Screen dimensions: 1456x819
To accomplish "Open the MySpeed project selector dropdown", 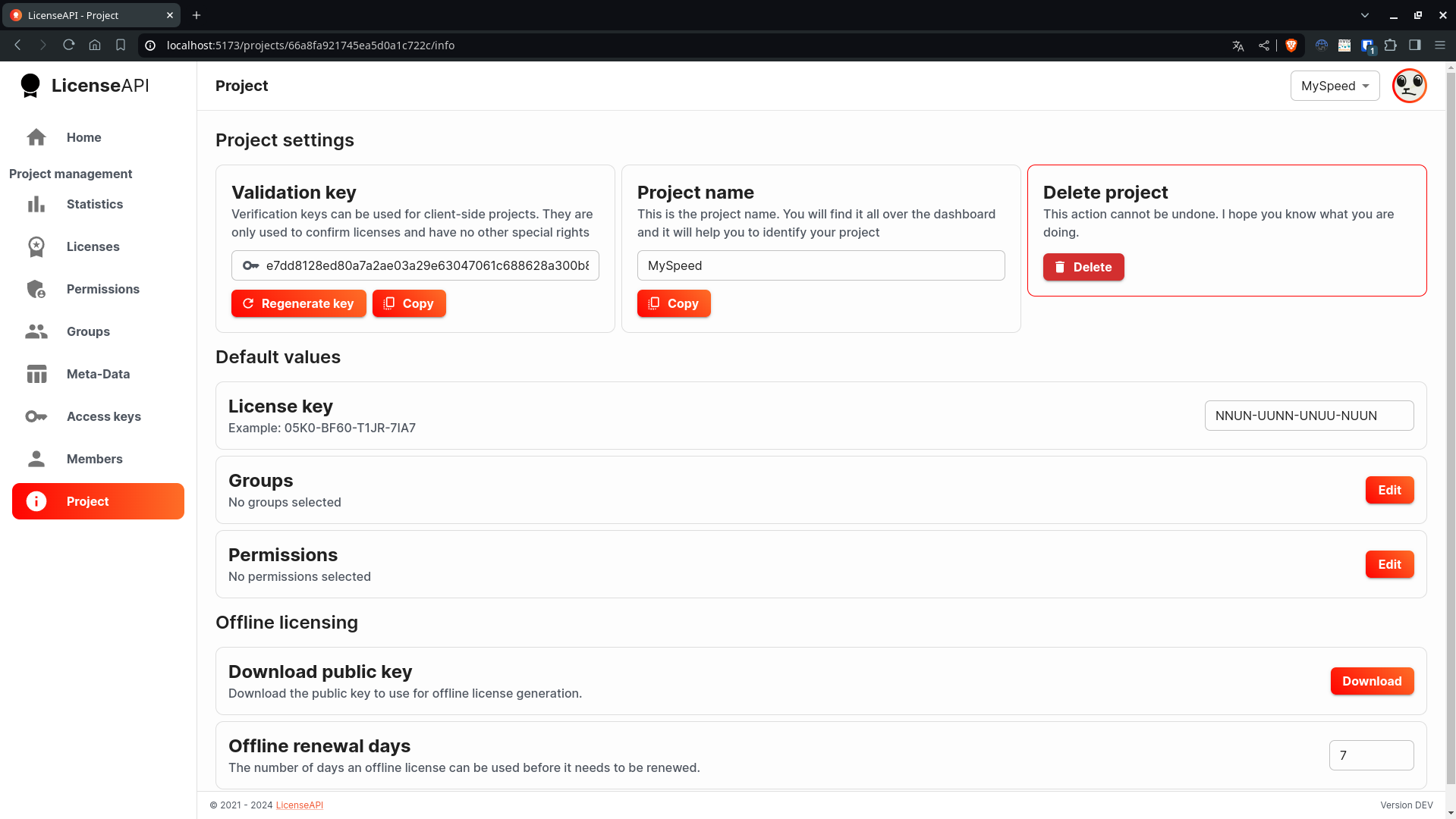I will coord(1335,86).
